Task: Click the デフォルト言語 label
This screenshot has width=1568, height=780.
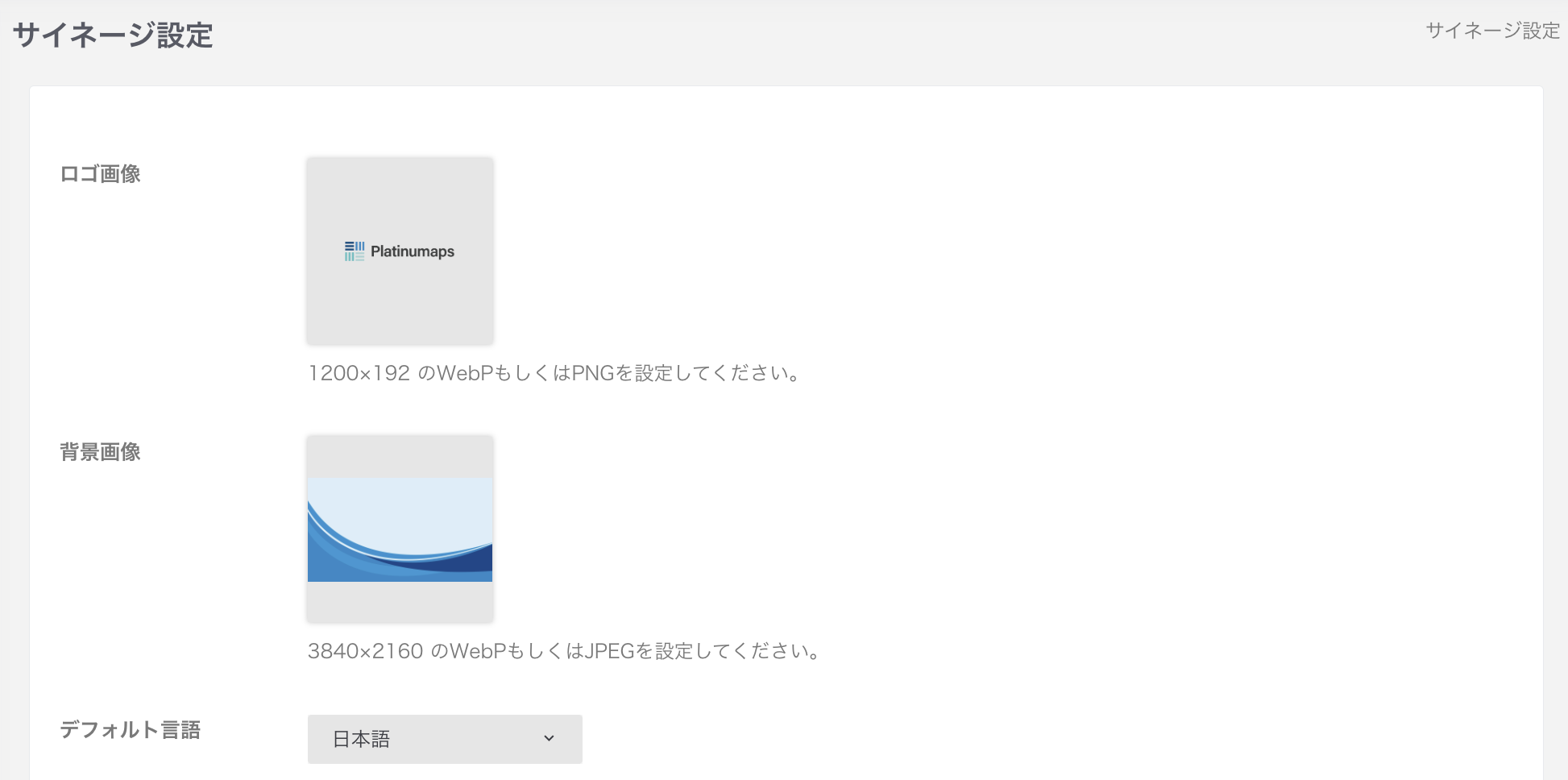Action: pos(130,730)
